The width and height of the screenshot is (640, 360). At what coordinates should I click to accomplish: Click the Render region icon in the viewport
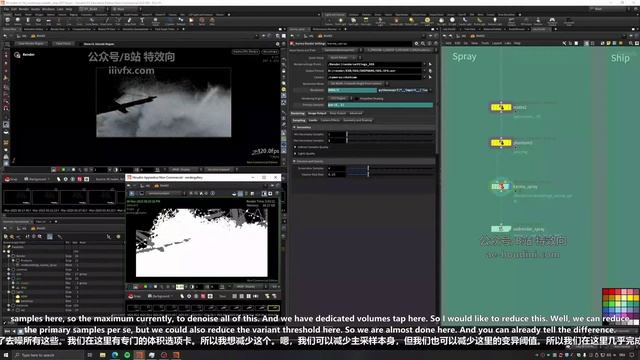pos(17,55)
